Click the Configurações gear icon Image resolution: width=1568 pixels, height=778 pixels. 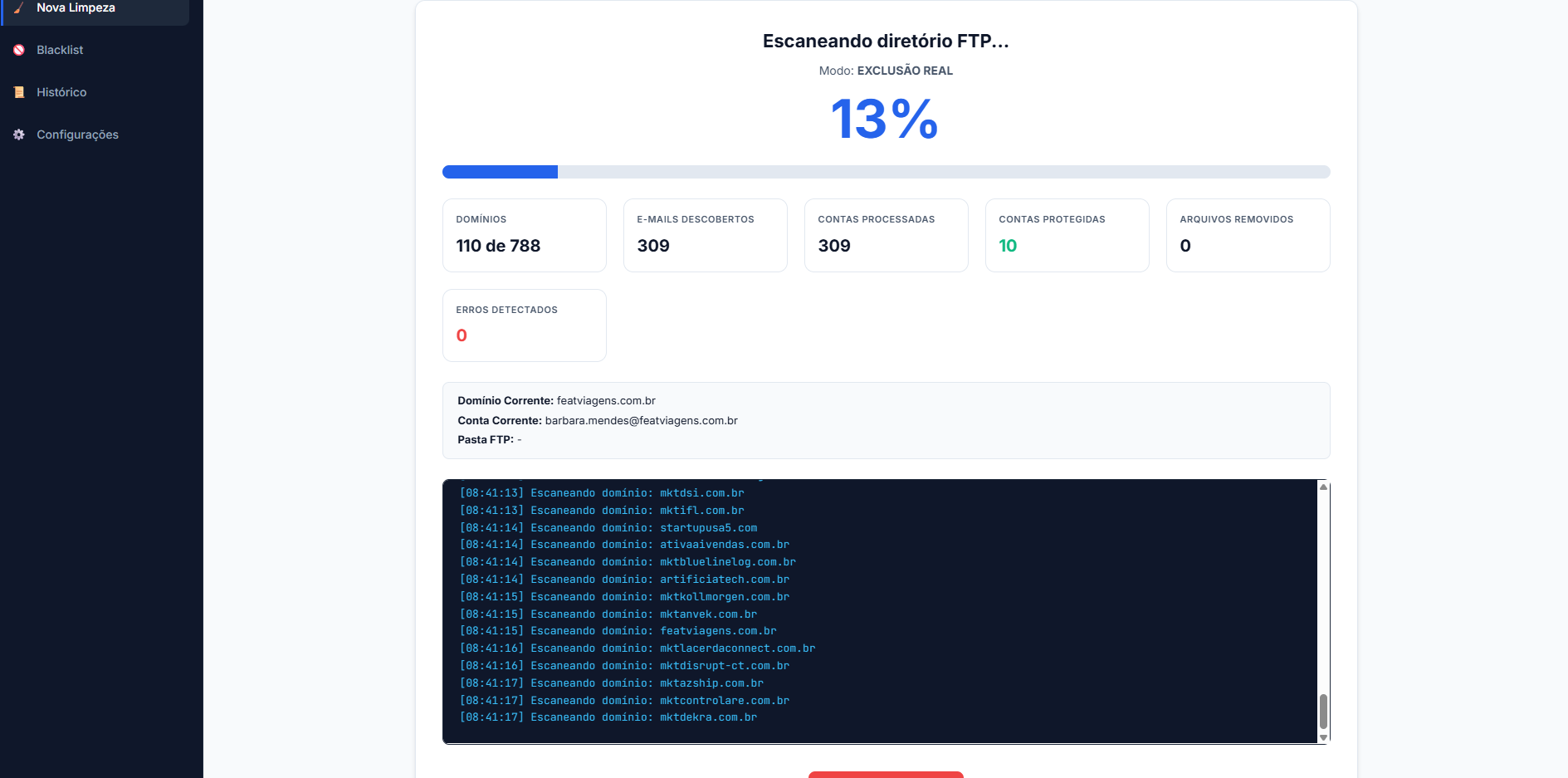pos(19,135)
